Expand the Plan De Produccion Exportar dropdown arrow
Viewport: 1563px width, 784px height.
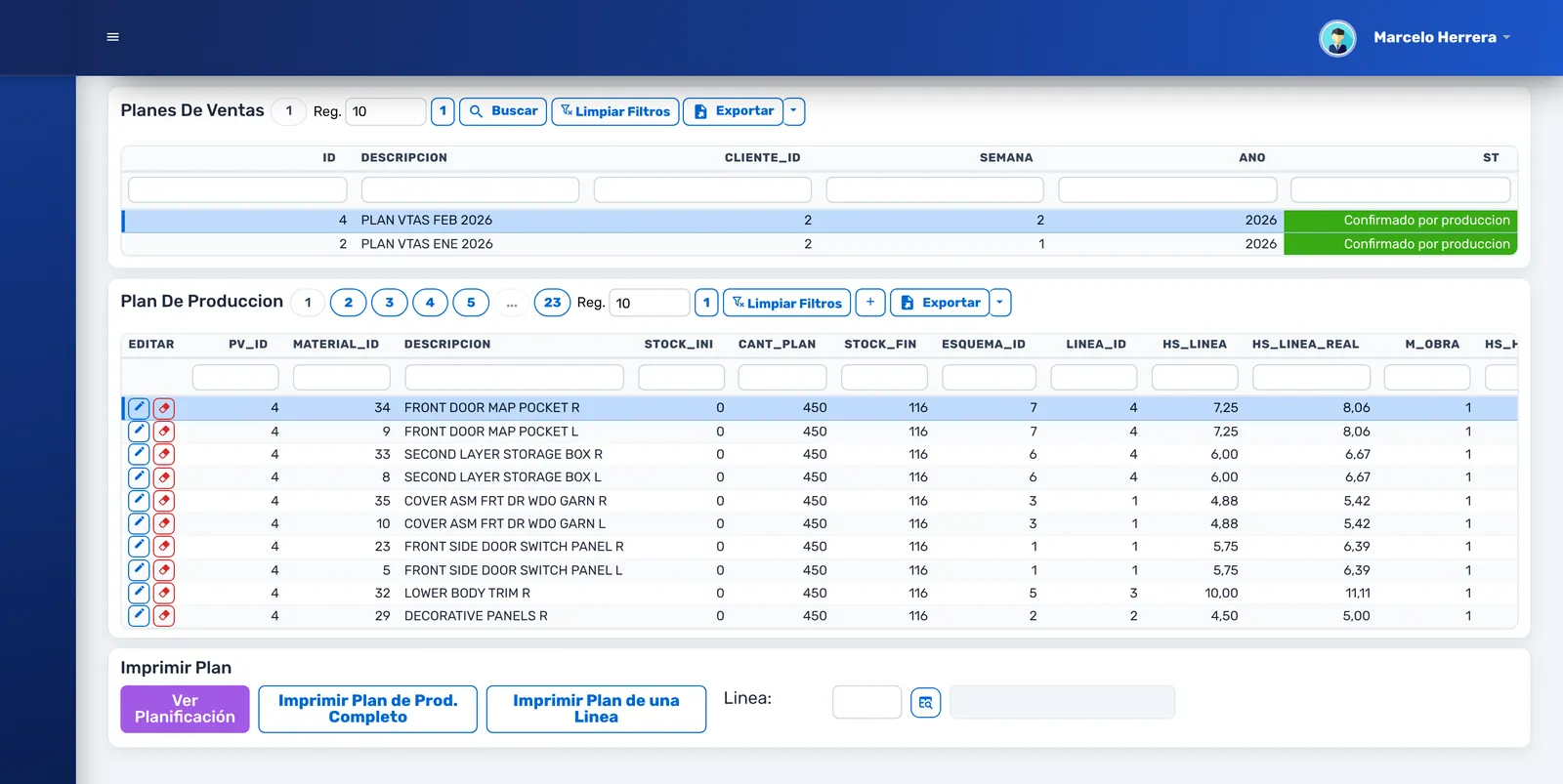[x=1000, y=303]
